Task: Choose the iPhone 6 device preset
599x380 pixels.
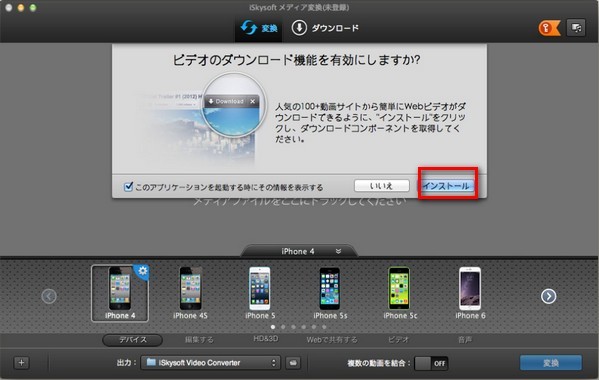Action: [470, 293]
